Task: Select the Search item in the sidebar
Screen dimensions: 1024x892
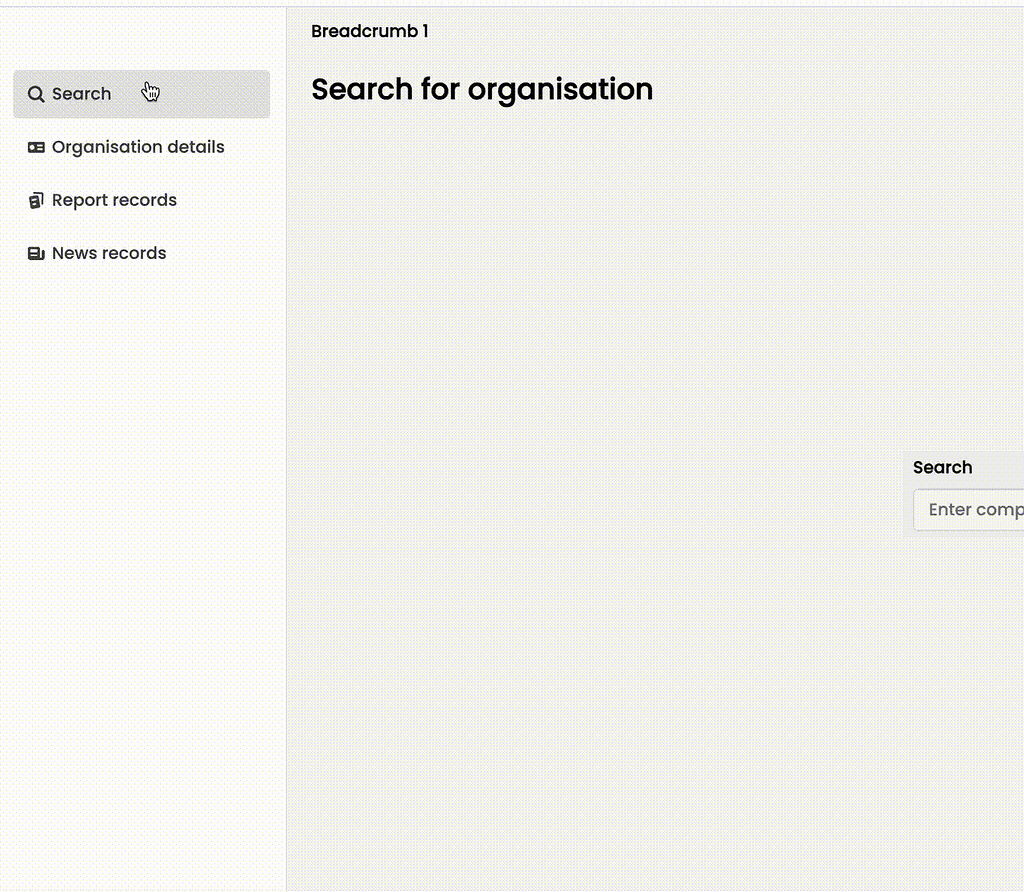Action: click(x=81, y=94)
